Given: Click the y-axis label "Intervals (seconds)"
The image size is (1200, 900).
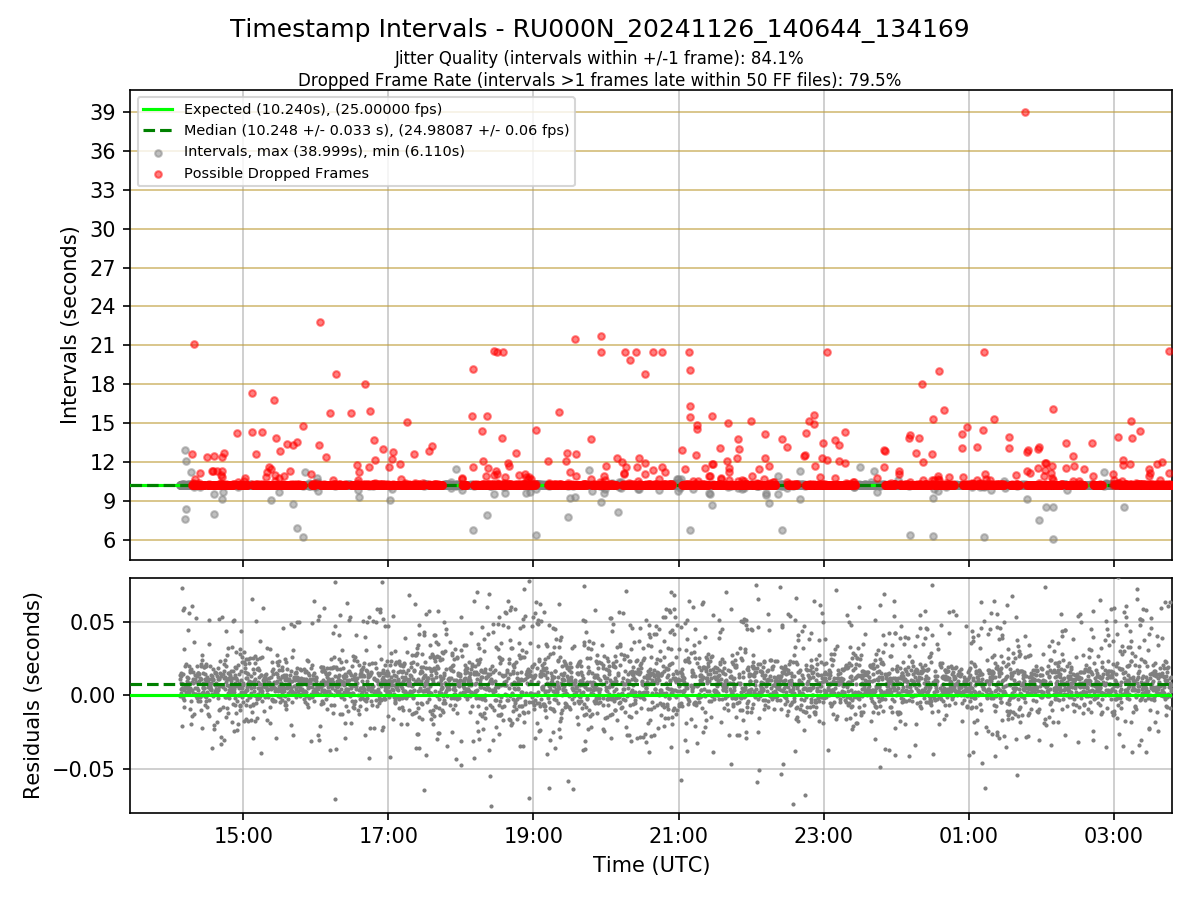Looking at the screenshot, I should coord(70,325).
